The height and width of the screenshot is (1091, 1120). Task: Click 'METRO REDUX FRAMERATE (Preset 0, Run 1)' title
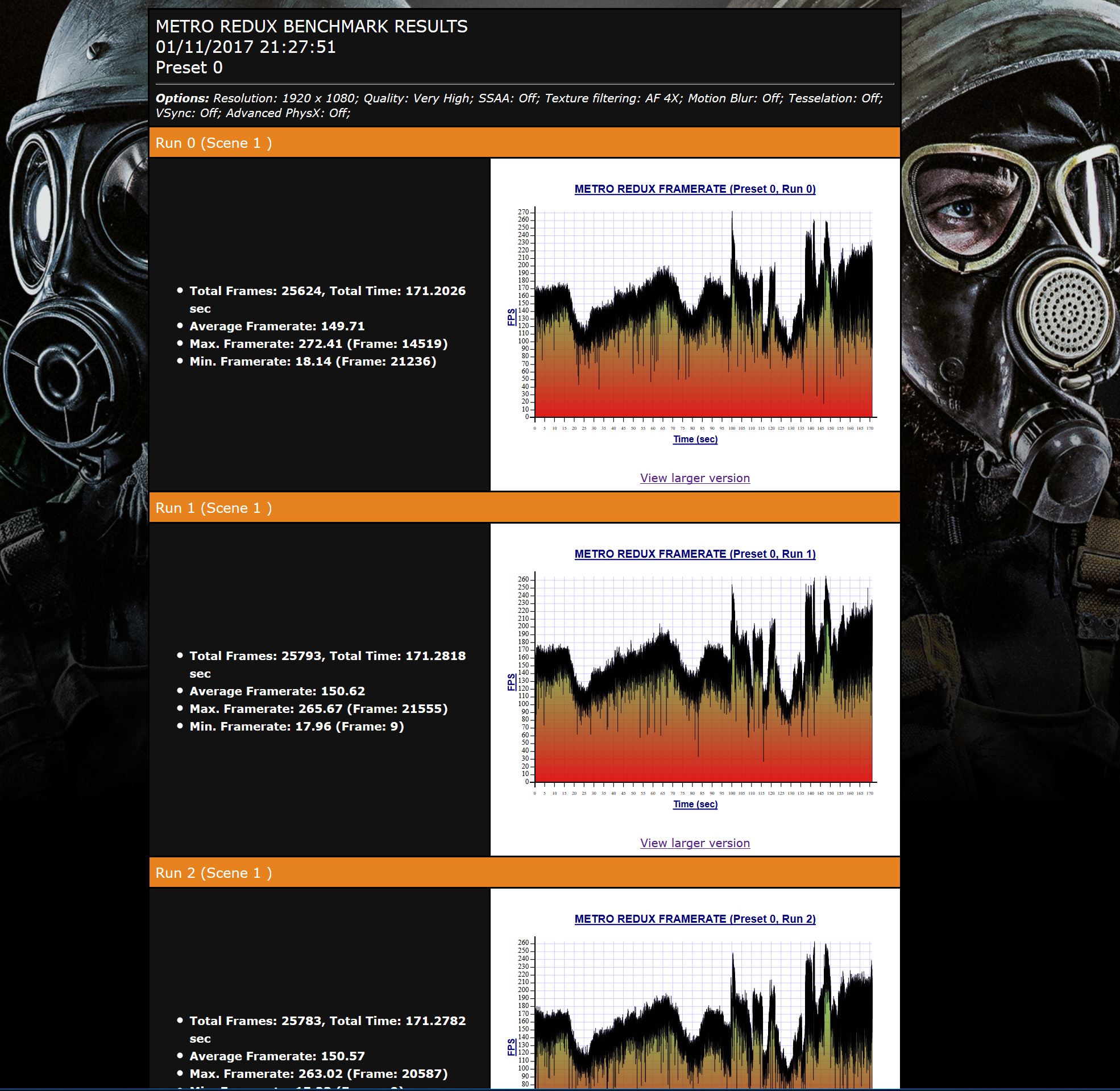[x=694, y=554]
